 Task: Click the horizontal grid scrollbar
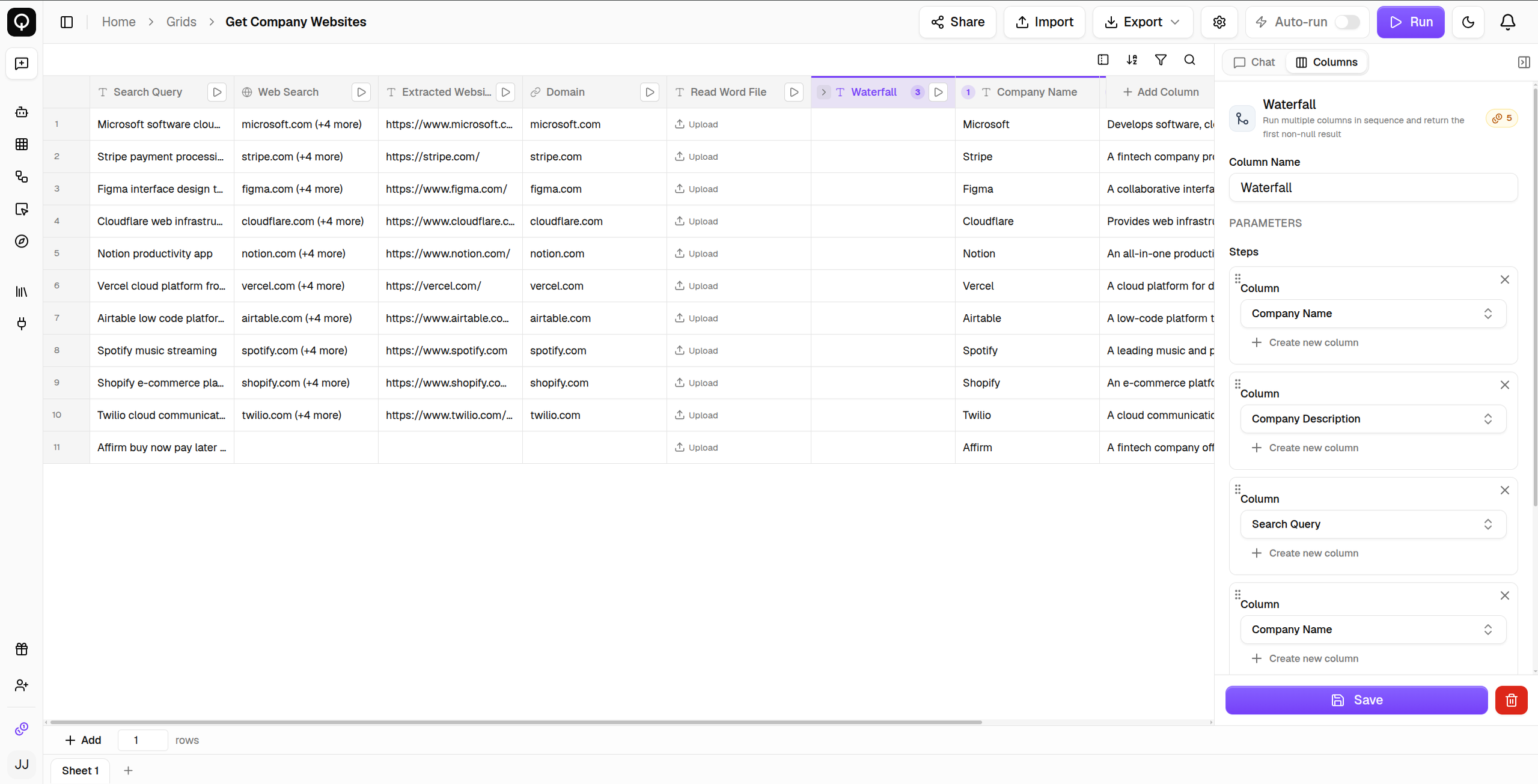(x=516, y=723)
